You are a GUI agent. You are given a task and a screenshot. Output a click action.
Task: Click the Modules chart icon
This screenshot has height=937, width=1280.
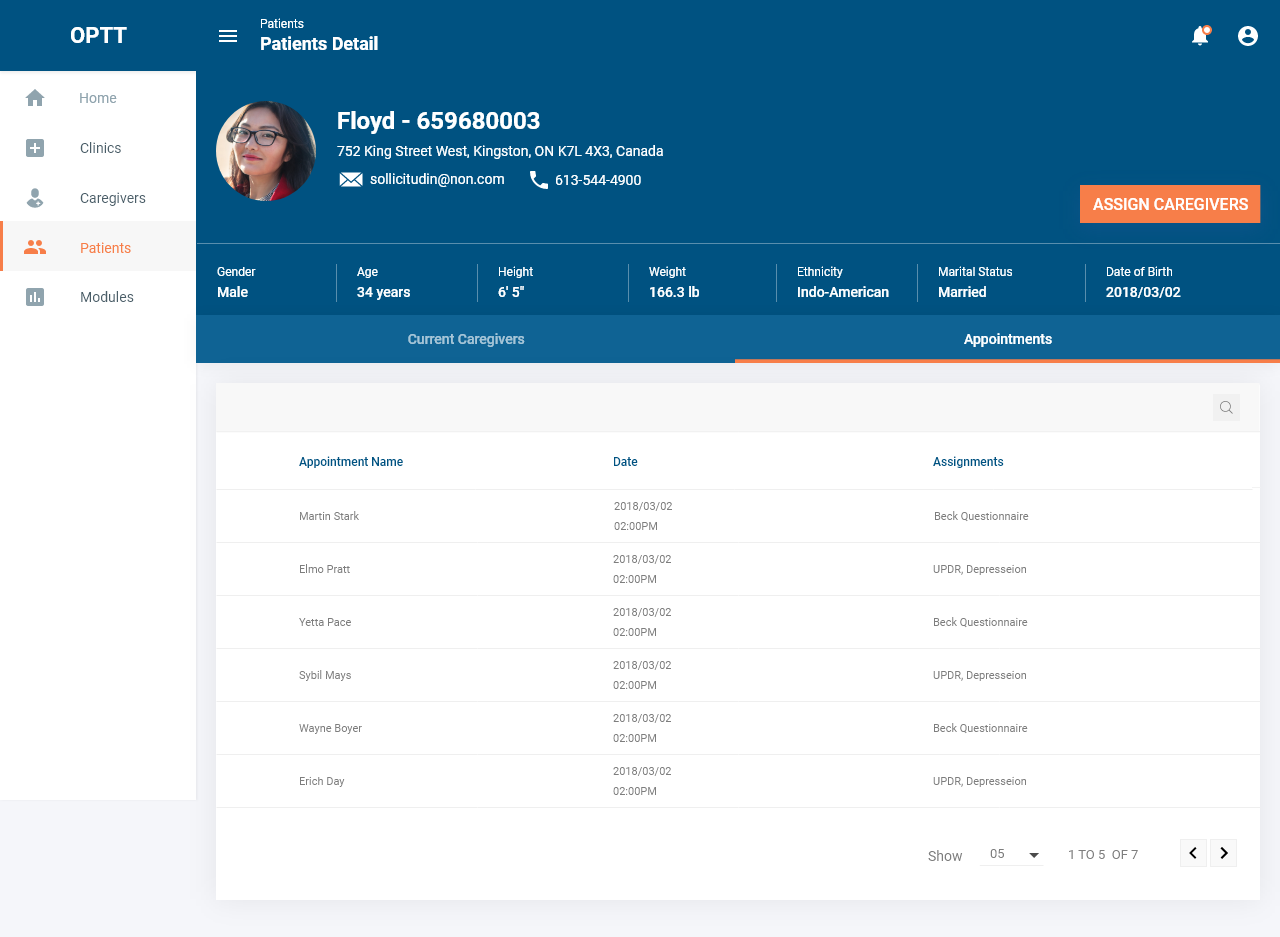coord(35,297)
